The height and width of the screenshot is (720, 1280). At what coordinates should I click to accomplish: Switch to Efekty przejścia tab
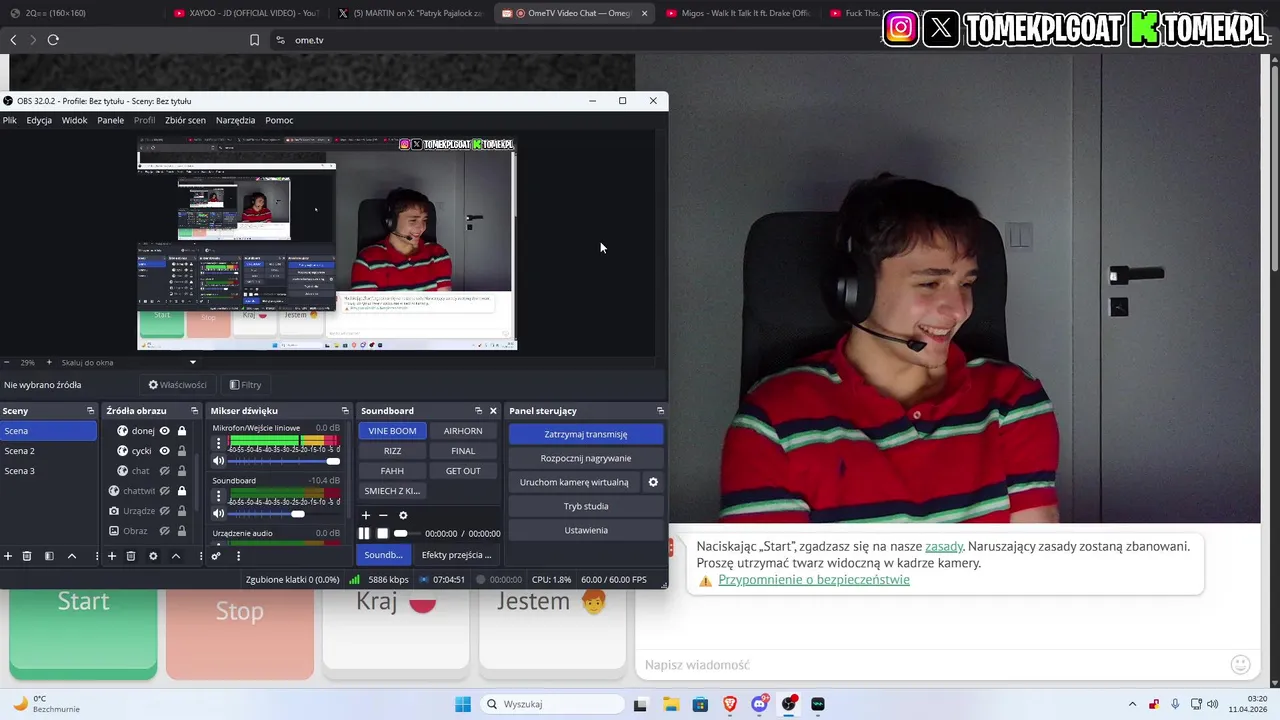click(456, 555)
